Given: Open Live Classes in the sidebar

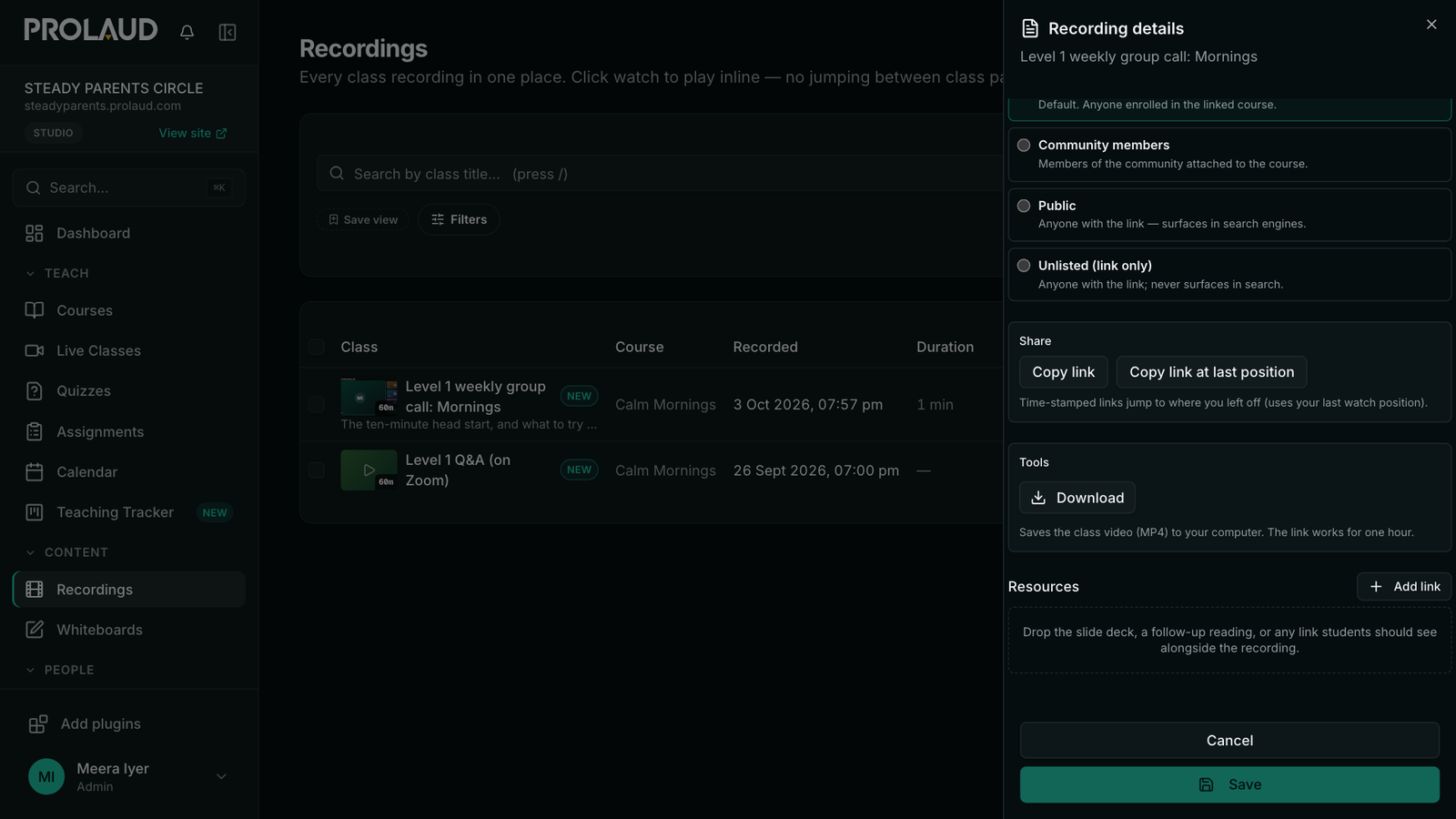Looking at the screenshot, I should [x=129, y=350].
